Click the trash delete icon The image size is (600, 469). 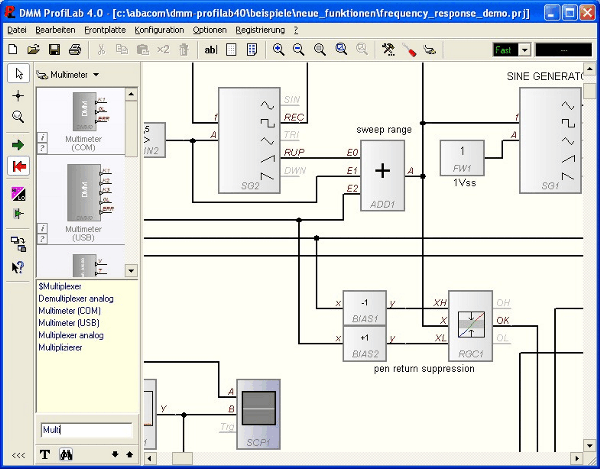[x=184, y=49]
